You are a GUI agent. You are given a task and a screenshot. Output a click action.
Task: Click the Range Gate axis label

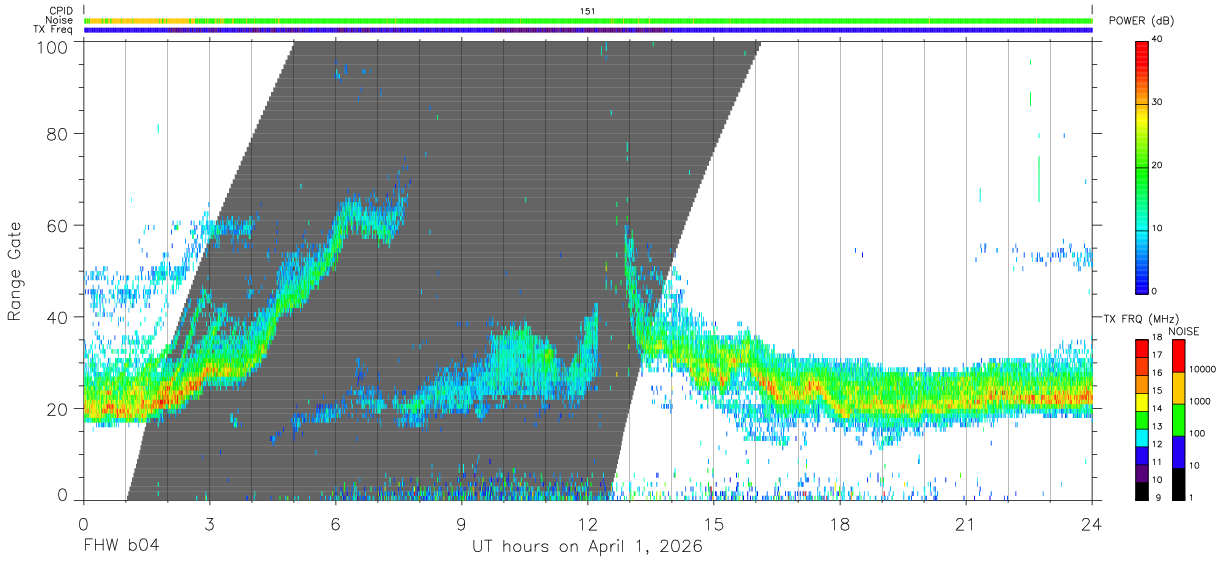15,271
